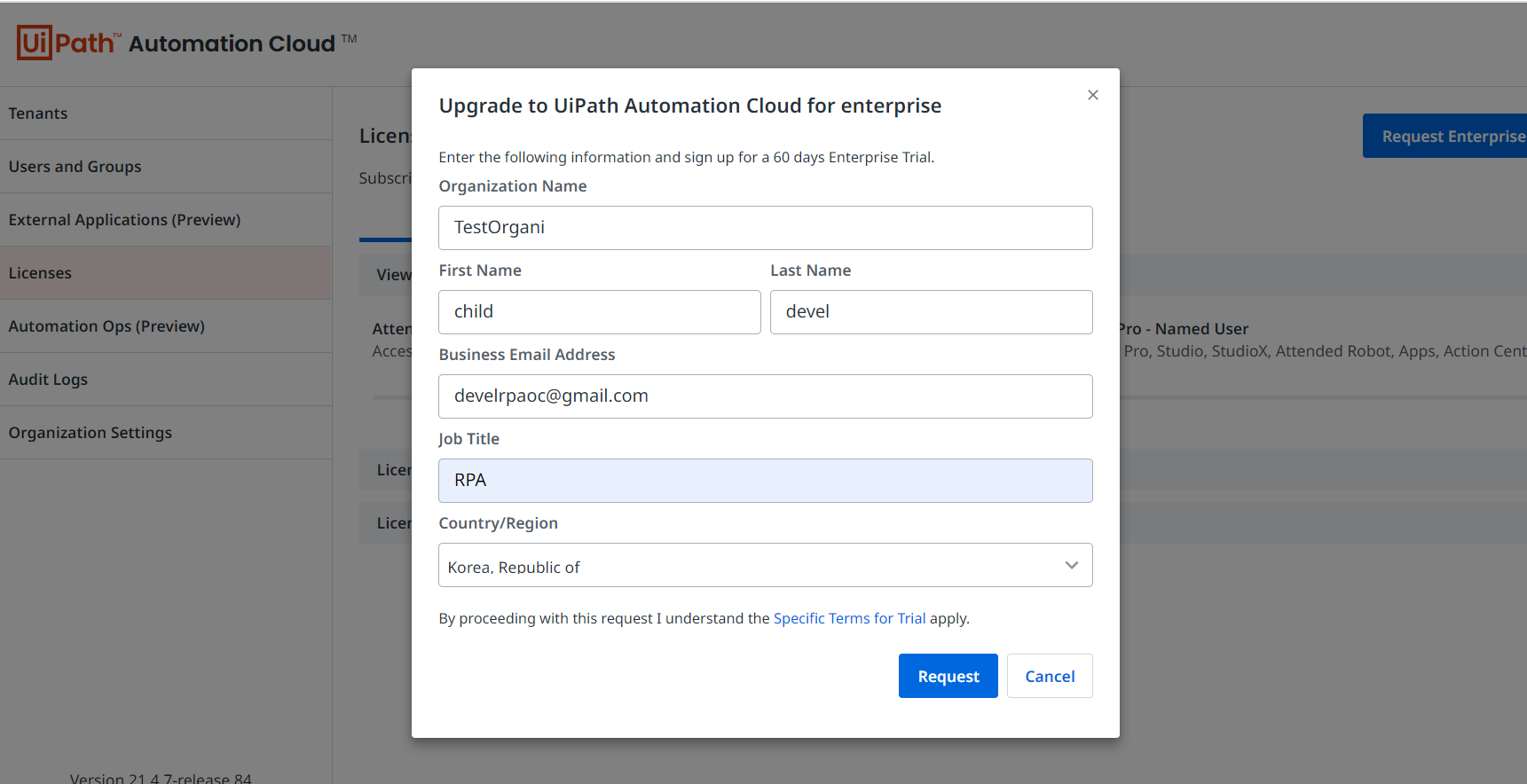The width and height of the screenshot is (1527, 784).
Task: Open Specific Terms for Trial link
Action: [849, 618]
